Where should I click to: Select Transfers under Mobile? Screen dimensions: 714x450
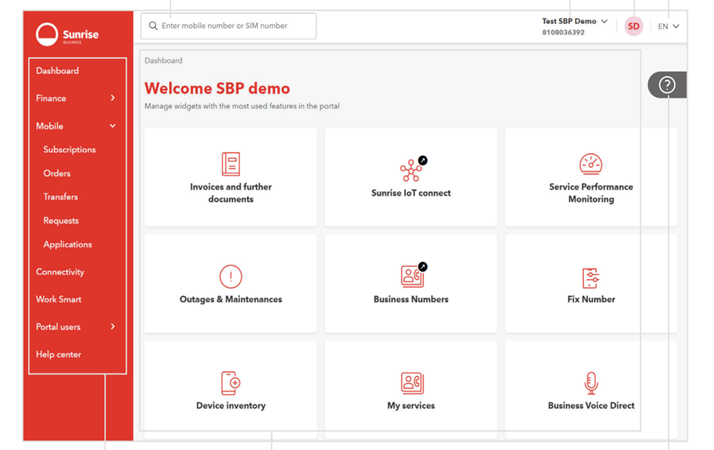tap(61, 197)
